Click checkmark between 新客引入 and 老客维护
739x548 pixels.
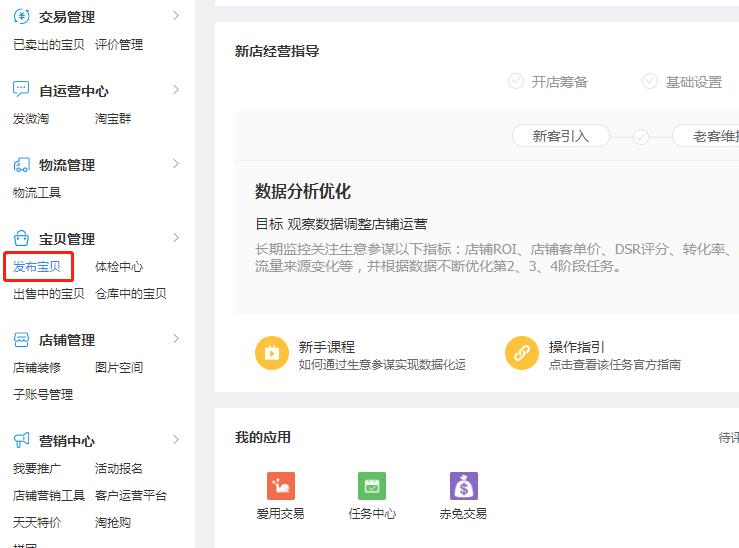(640, 137)
